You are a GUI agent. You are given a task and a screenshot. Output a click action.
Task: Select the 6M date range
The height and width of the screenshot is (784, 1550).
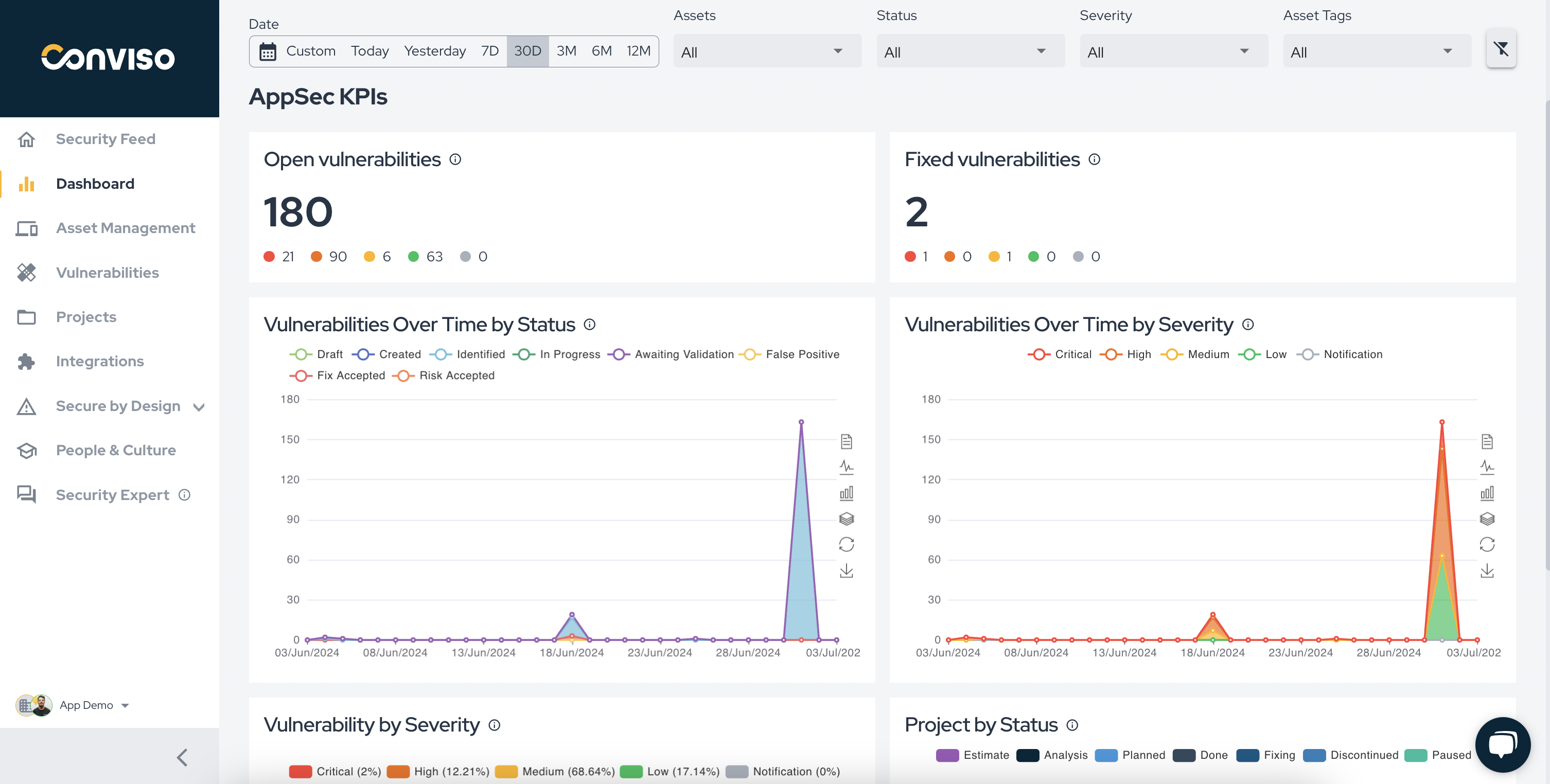[602, 51]
